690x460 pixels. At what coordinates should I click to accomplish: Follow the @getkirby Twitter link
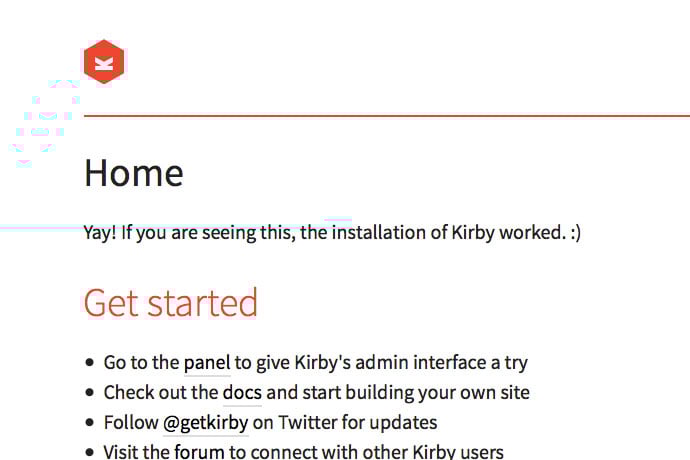point(206,423)
